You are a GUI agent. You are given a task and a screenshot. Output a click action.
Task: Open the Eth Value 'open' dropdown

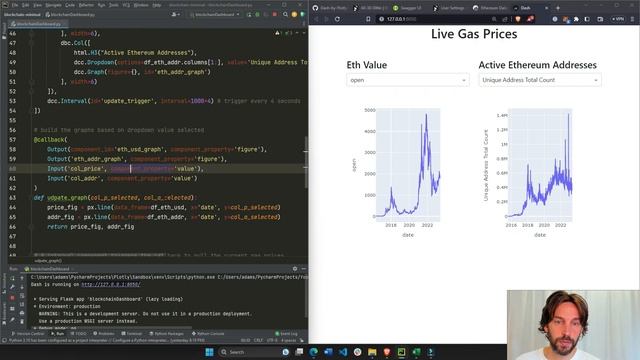407,80
